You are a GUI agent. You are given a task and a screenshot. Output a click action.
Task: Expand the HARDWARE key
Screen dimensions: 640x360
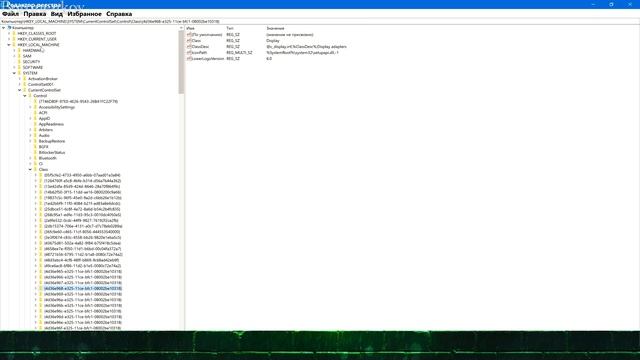point(14,51)
